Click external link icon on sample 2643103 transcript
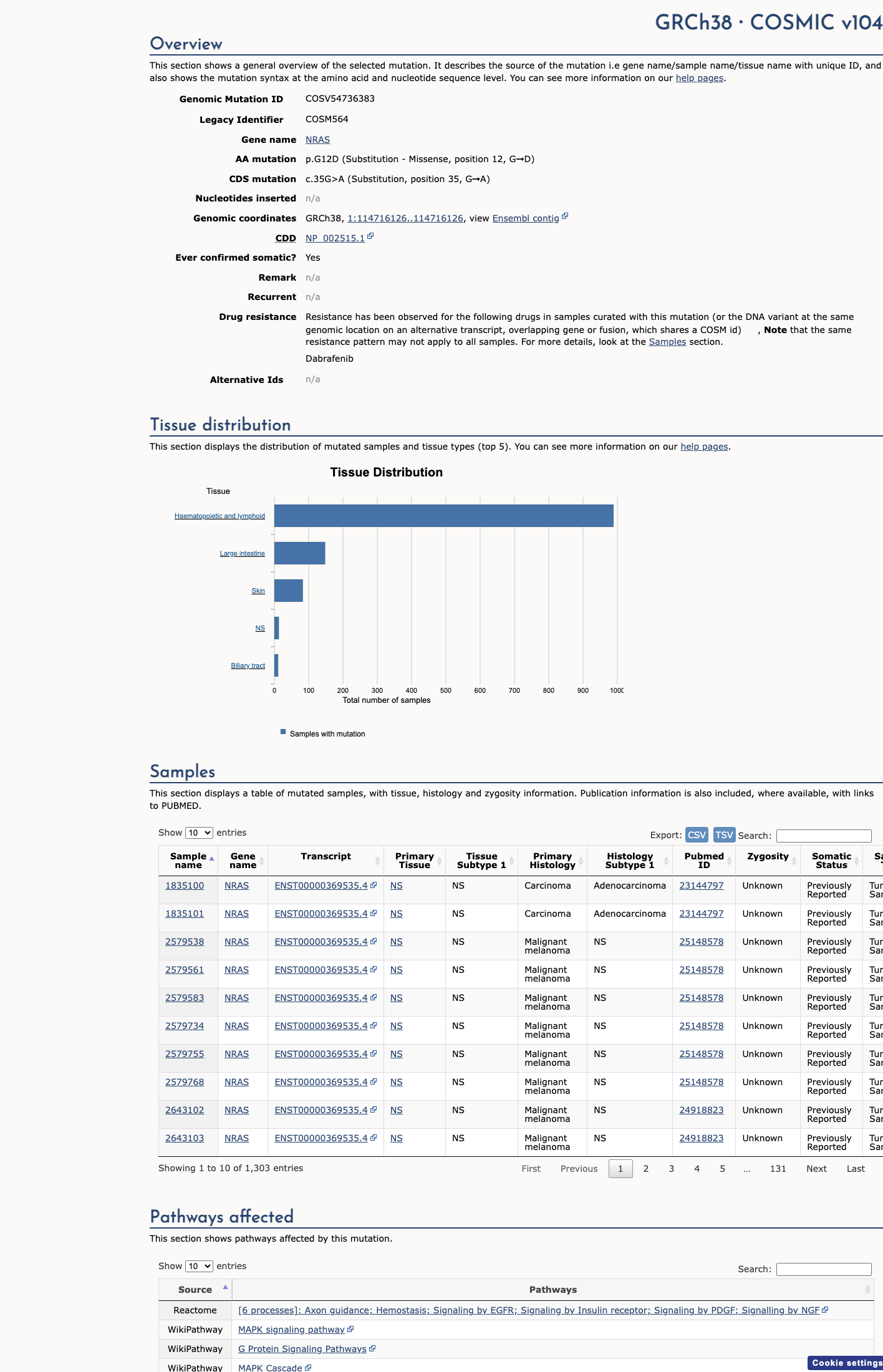 (x=374, y=1138)
